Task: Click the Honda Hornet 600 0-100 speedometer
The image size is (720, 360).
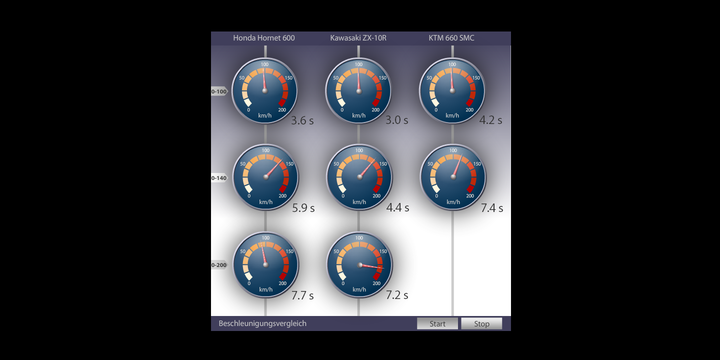Action: (264, 90)
